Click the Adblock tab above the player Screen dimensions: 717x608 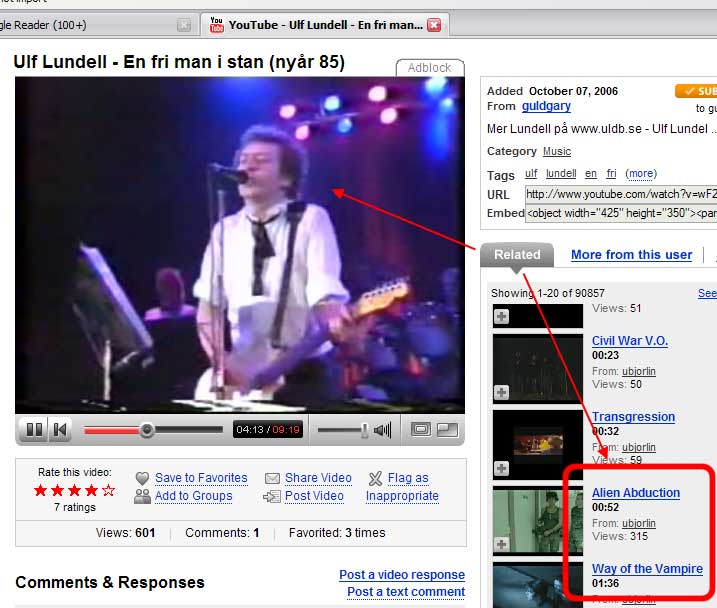430,68
